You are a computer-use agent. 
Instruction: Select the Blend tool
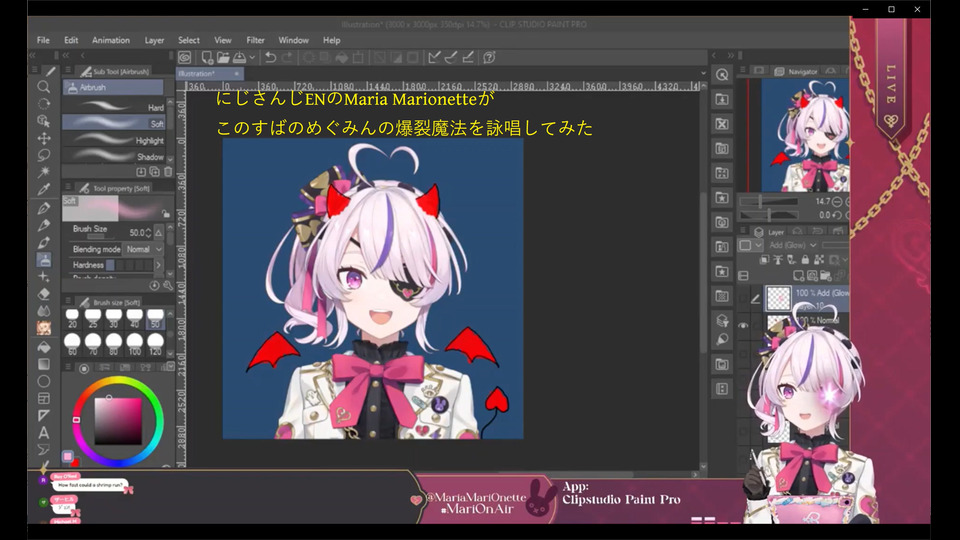tap(43, 311)
